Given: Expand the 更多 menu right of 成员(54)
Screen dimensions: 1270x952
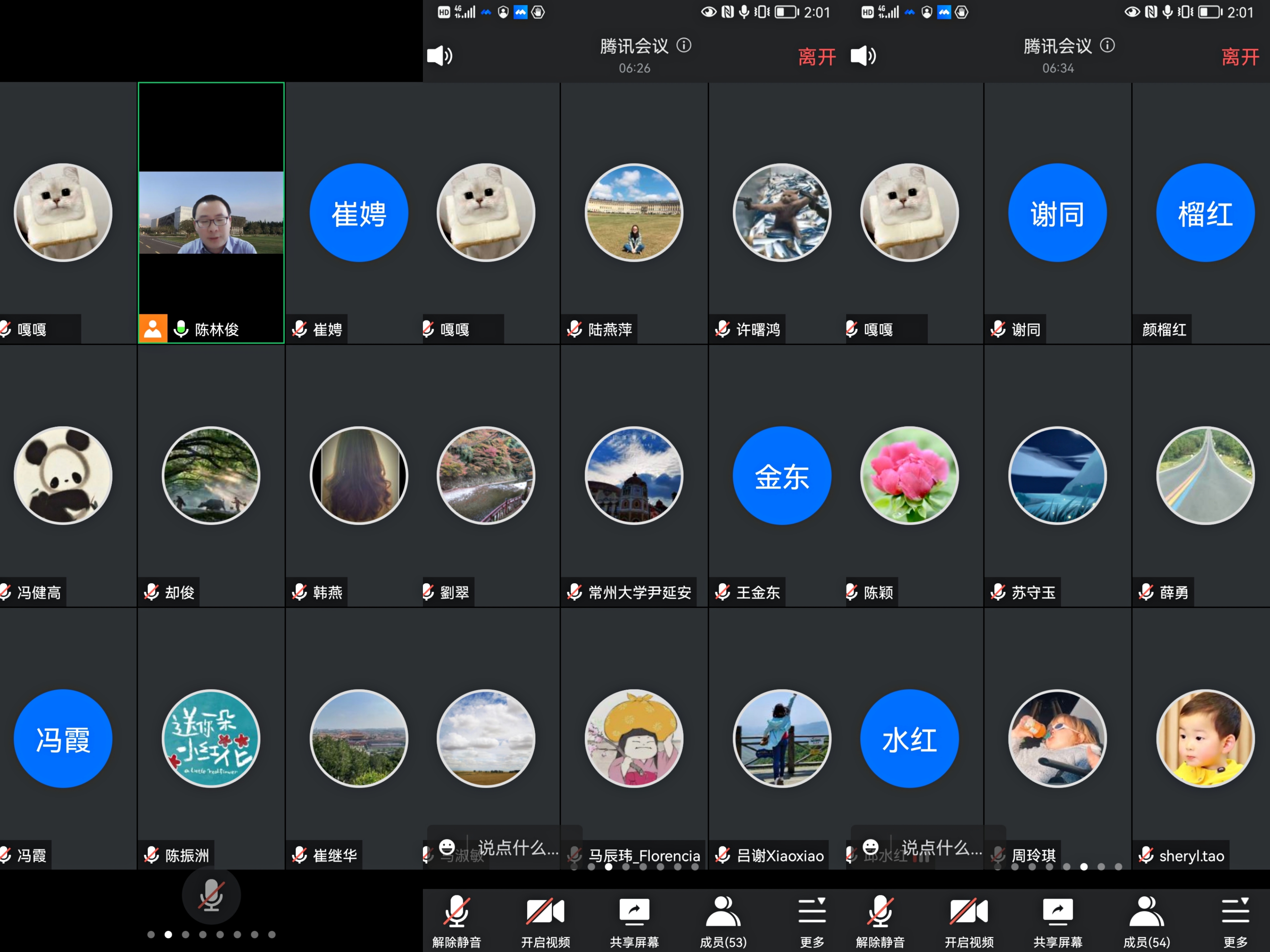Looking at the screenshot, I should [1236, 921].
